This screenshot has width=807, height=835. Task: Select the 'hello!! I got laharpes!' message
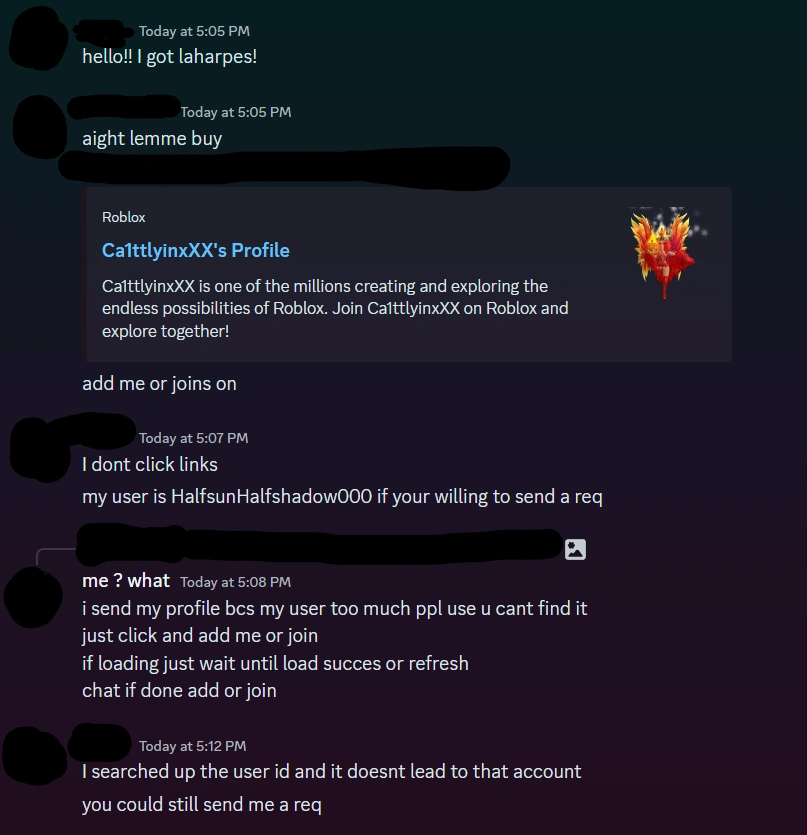click(x=169, y=56)
